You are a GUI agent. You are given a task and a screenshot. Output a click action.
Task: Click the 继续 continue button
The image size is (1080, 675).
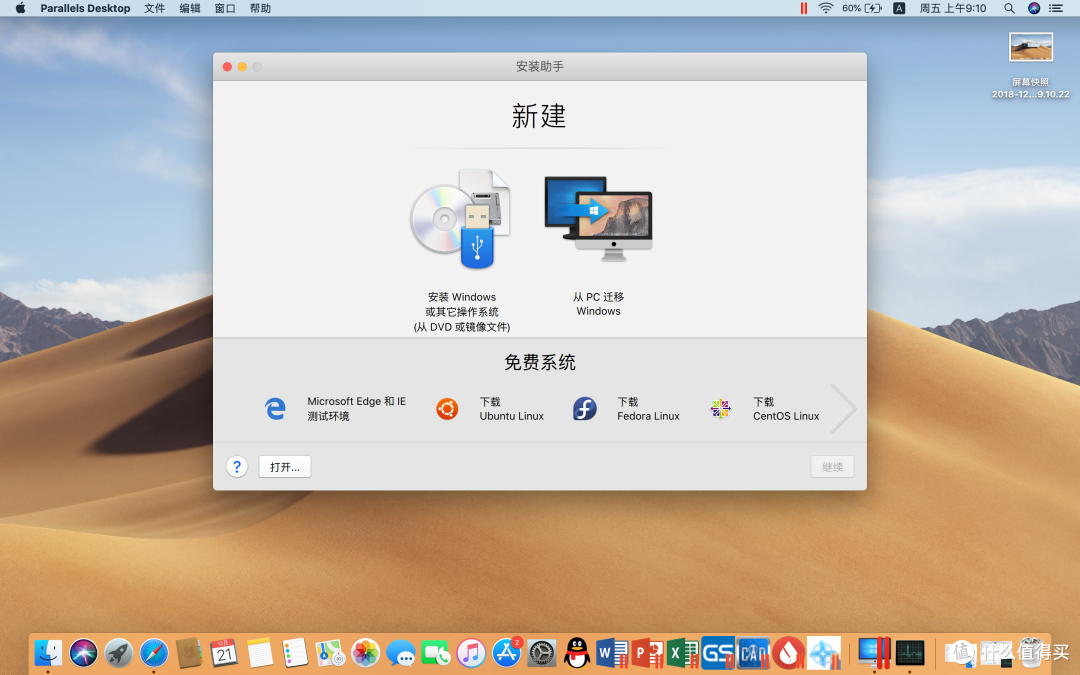pos(832,467)
